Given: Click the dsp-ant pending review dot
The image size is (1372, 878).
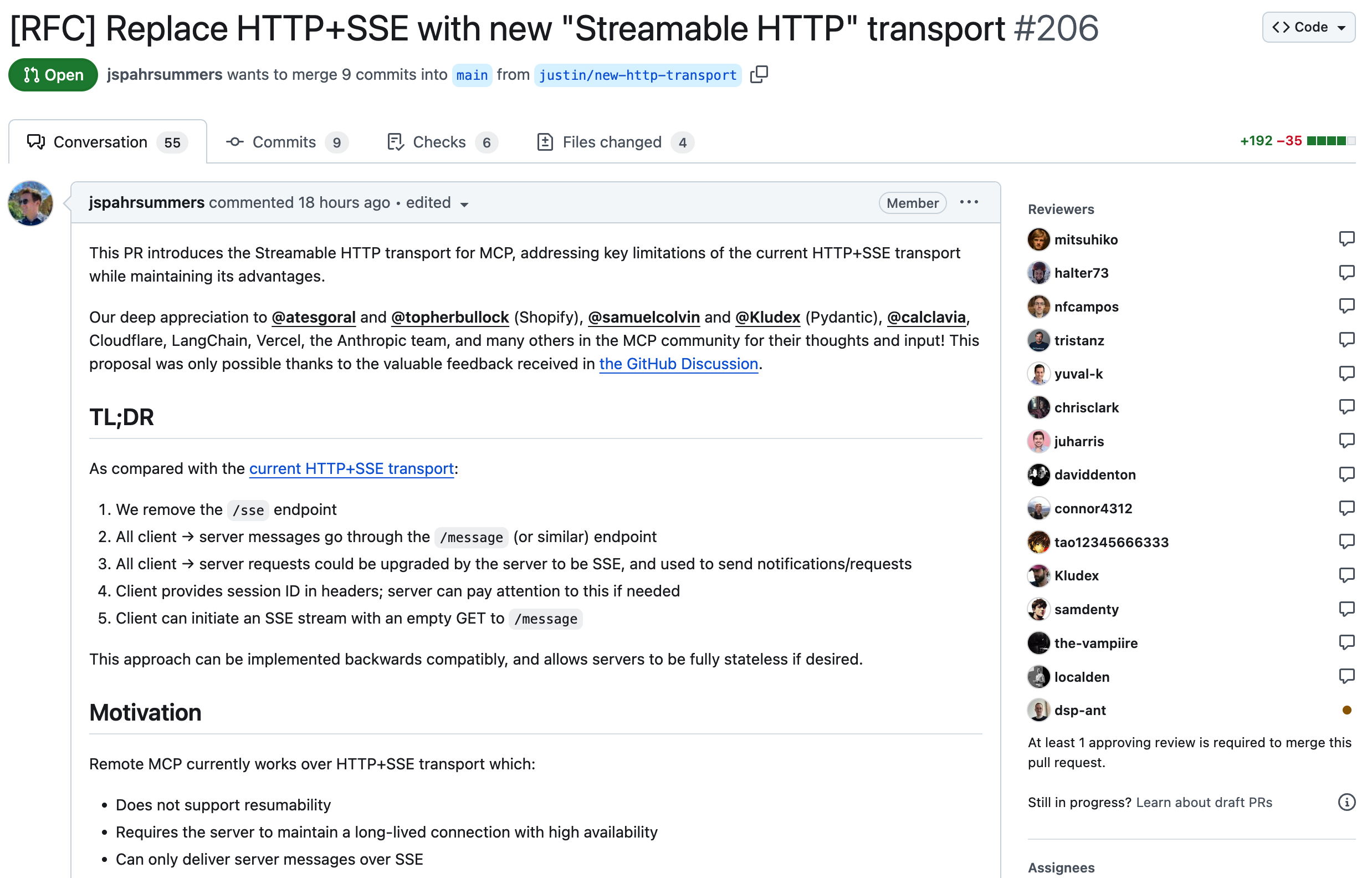Looking at the screenshot, I should click(1347, 710).
